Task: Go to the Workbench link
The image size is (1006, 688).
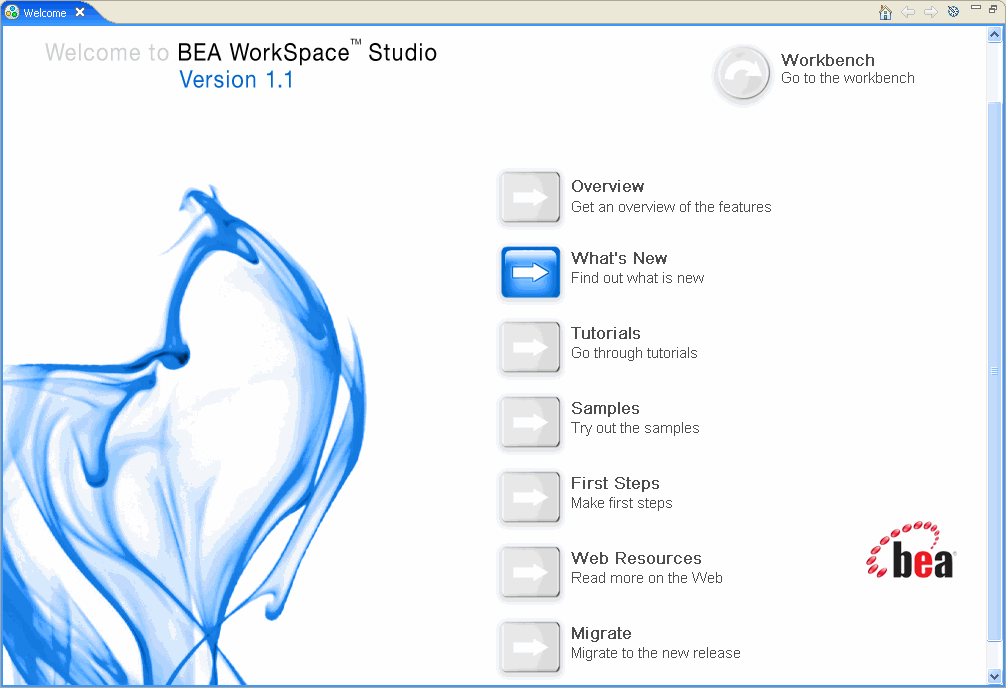Action: 828,60
